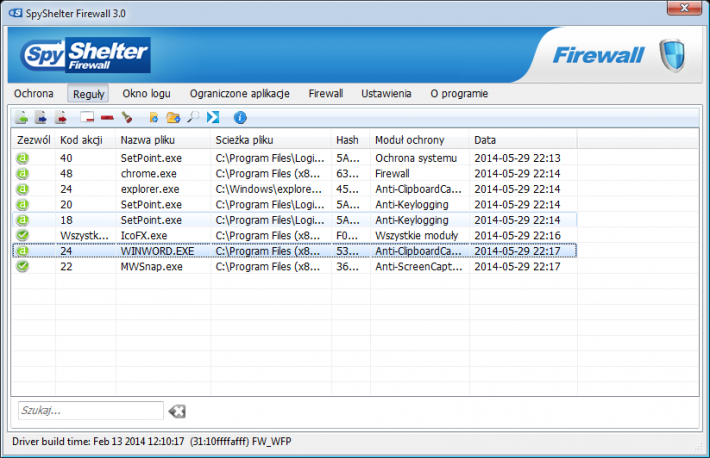Click the SpyShelter Firewall logo
710x458 pixels.
pyautogui.click(x=86, y=55)
